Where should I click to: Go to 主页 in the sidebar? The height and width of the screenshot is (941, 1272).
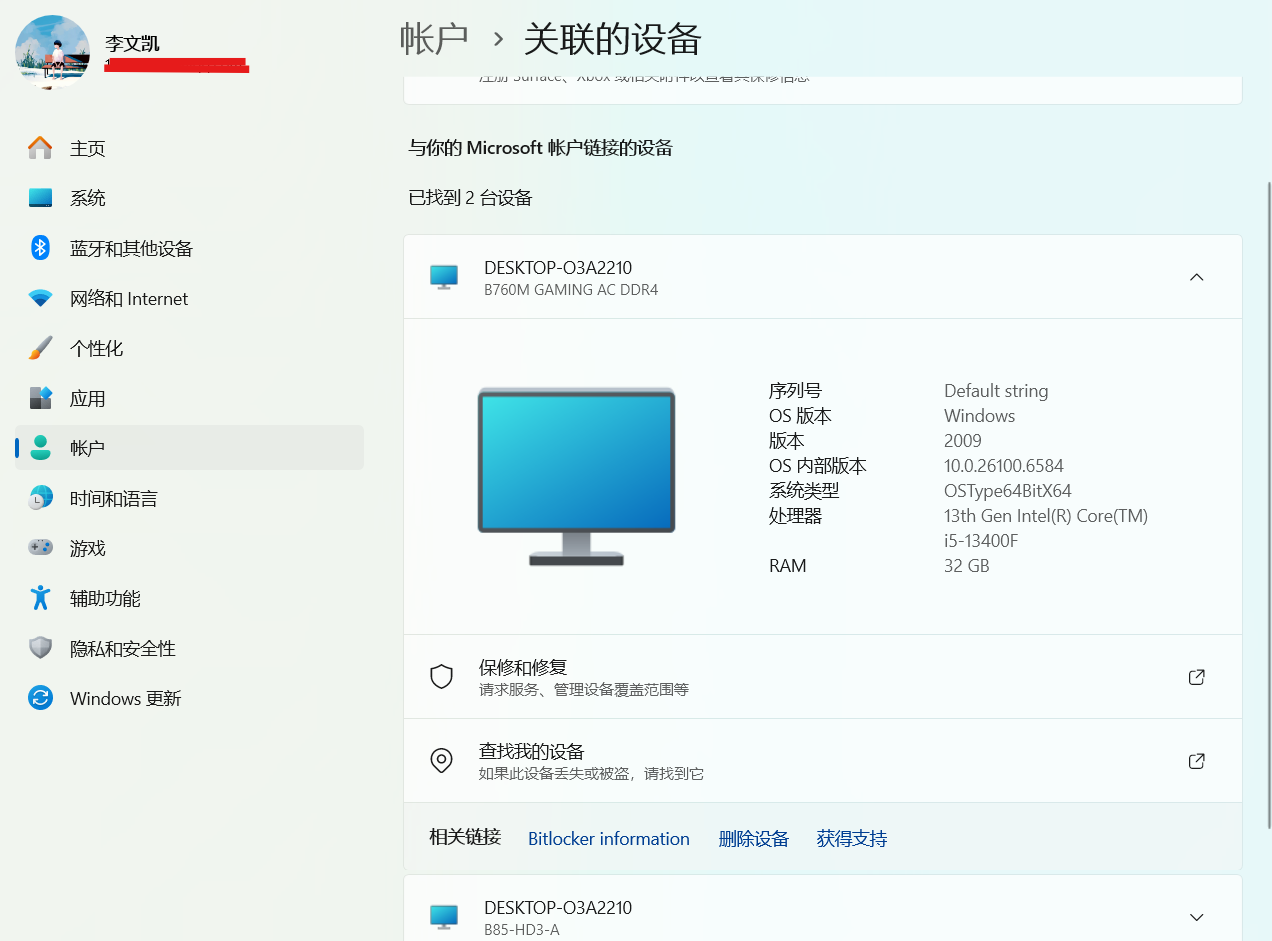tap(189, 148)
